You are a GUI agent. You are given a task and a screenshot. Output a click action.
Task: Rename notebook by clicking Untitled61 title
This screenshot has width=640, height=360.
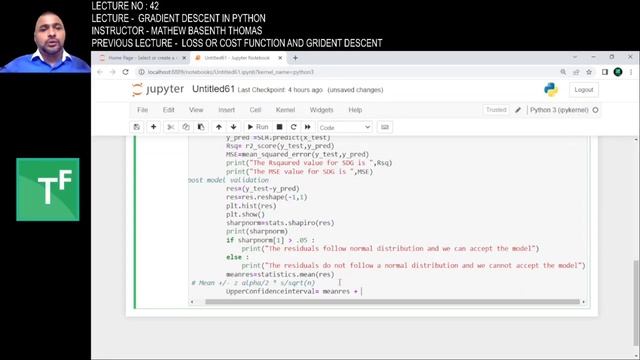(x=213, y=89)
